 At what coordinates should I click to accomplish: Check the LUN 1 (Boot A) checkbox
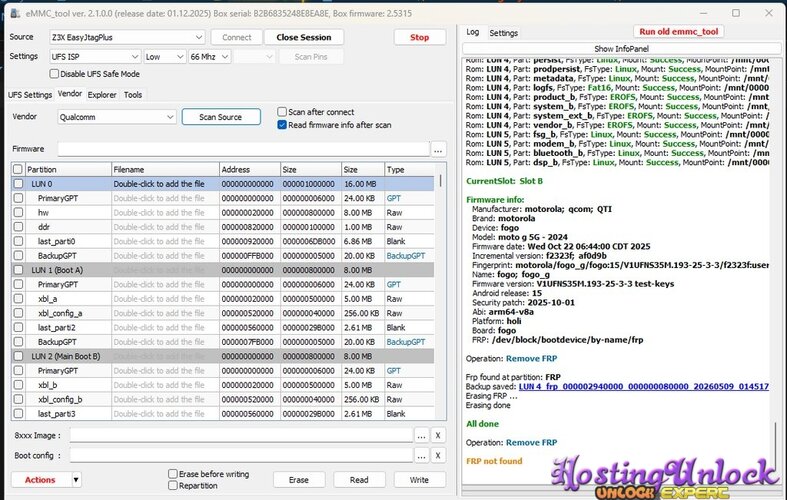(x=18, y=270)
